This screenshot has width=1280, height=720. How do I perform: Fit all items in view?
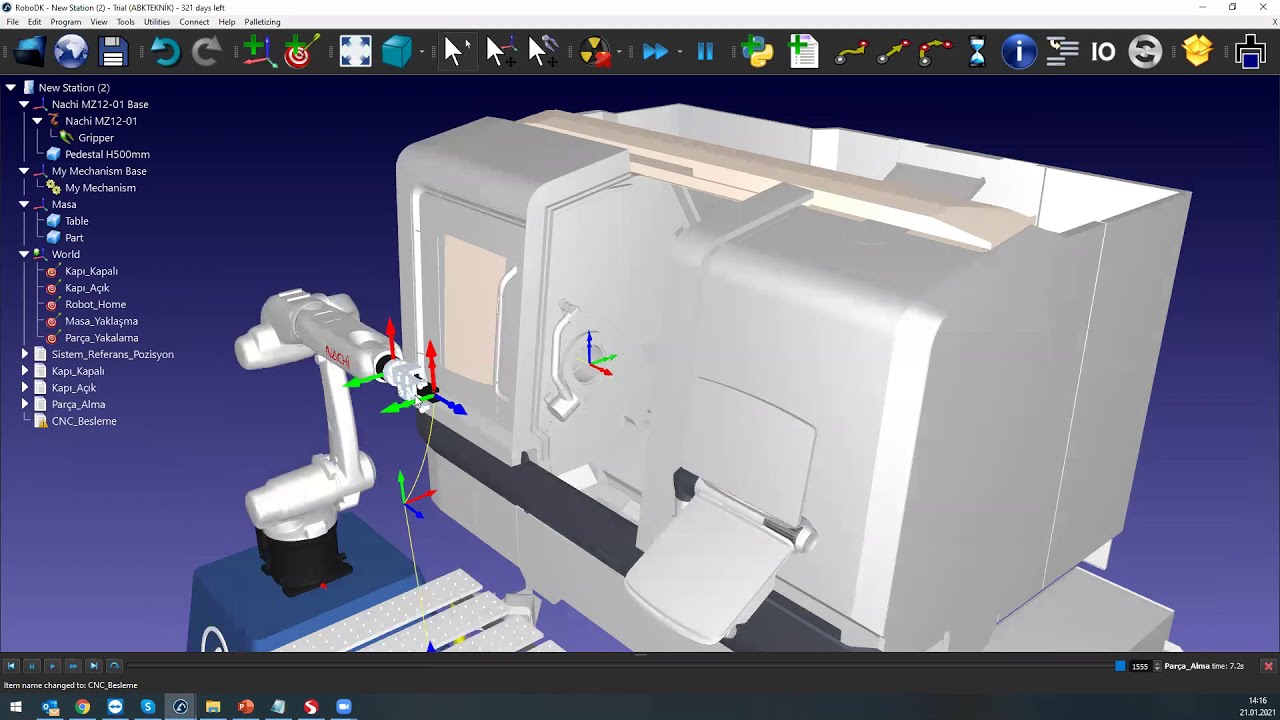coord(355,51)
